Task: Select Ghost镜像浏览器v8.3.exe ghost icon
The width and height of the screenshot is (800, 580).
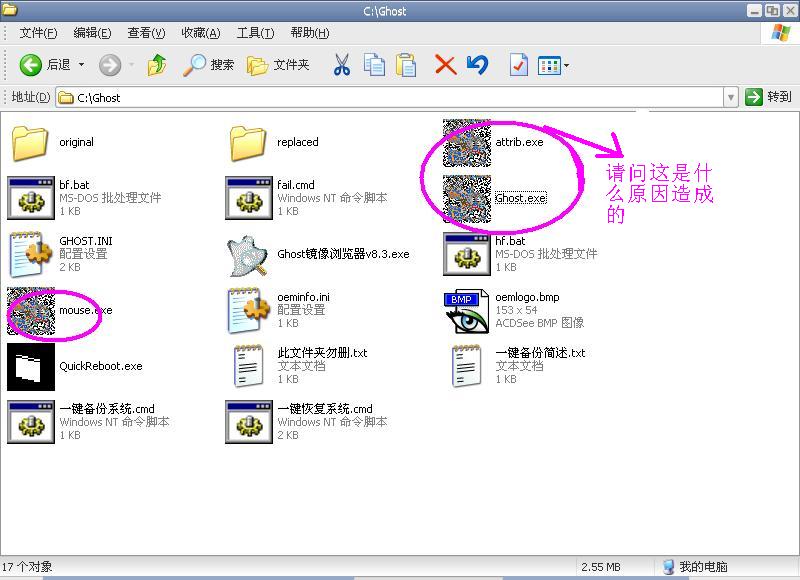Action: [x=248, y=256]
